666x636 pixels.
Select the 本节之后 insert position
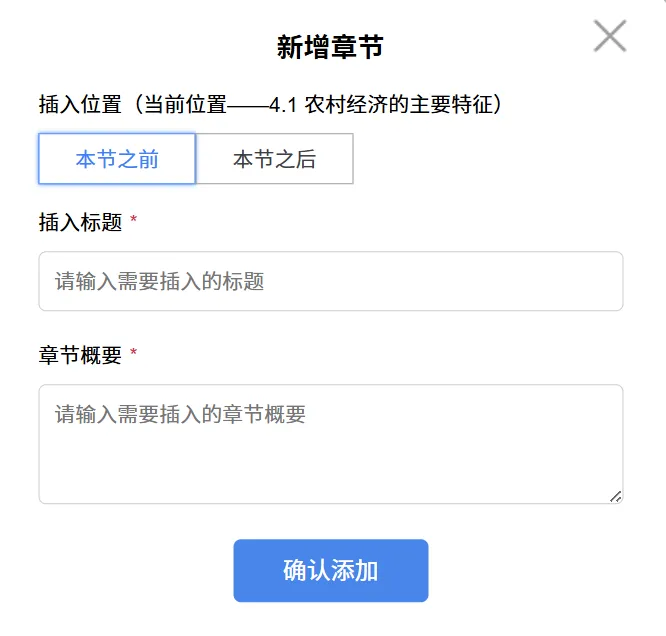click(274, 159)
